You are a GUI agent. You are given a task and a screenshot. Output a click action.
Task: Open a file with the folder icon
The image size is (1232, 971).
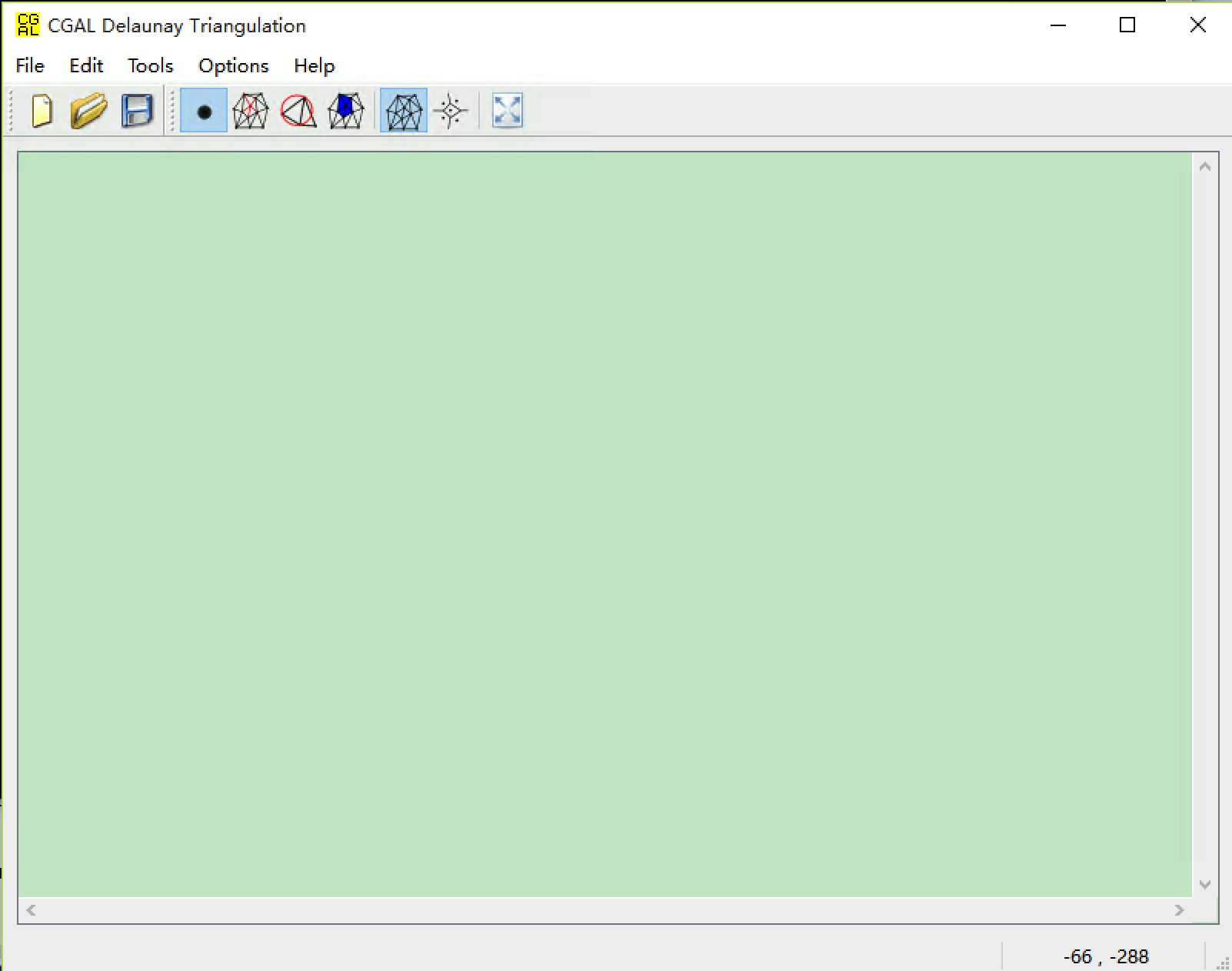pos(89,111)
